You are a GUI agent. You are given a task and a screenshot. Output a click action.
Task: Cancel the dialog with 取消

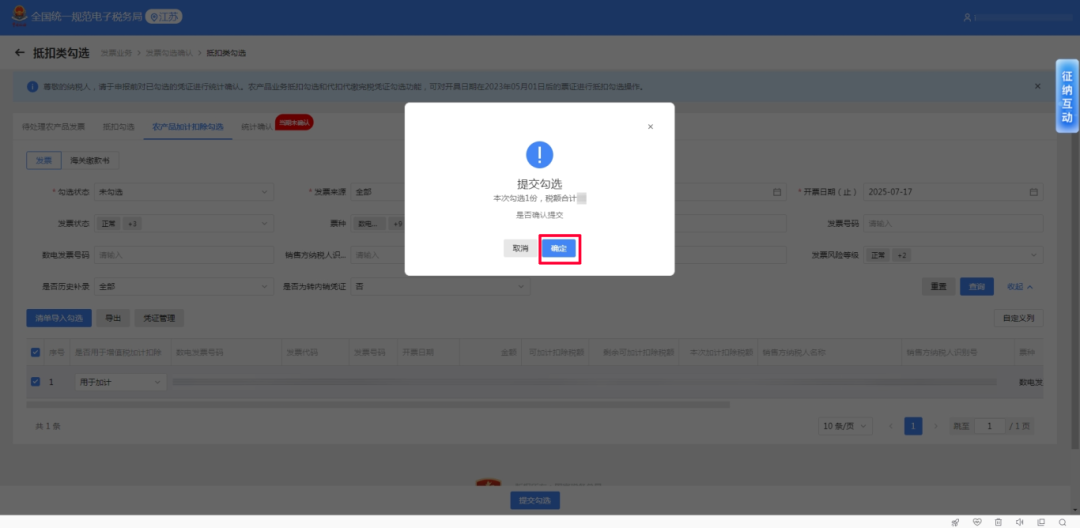520,249
